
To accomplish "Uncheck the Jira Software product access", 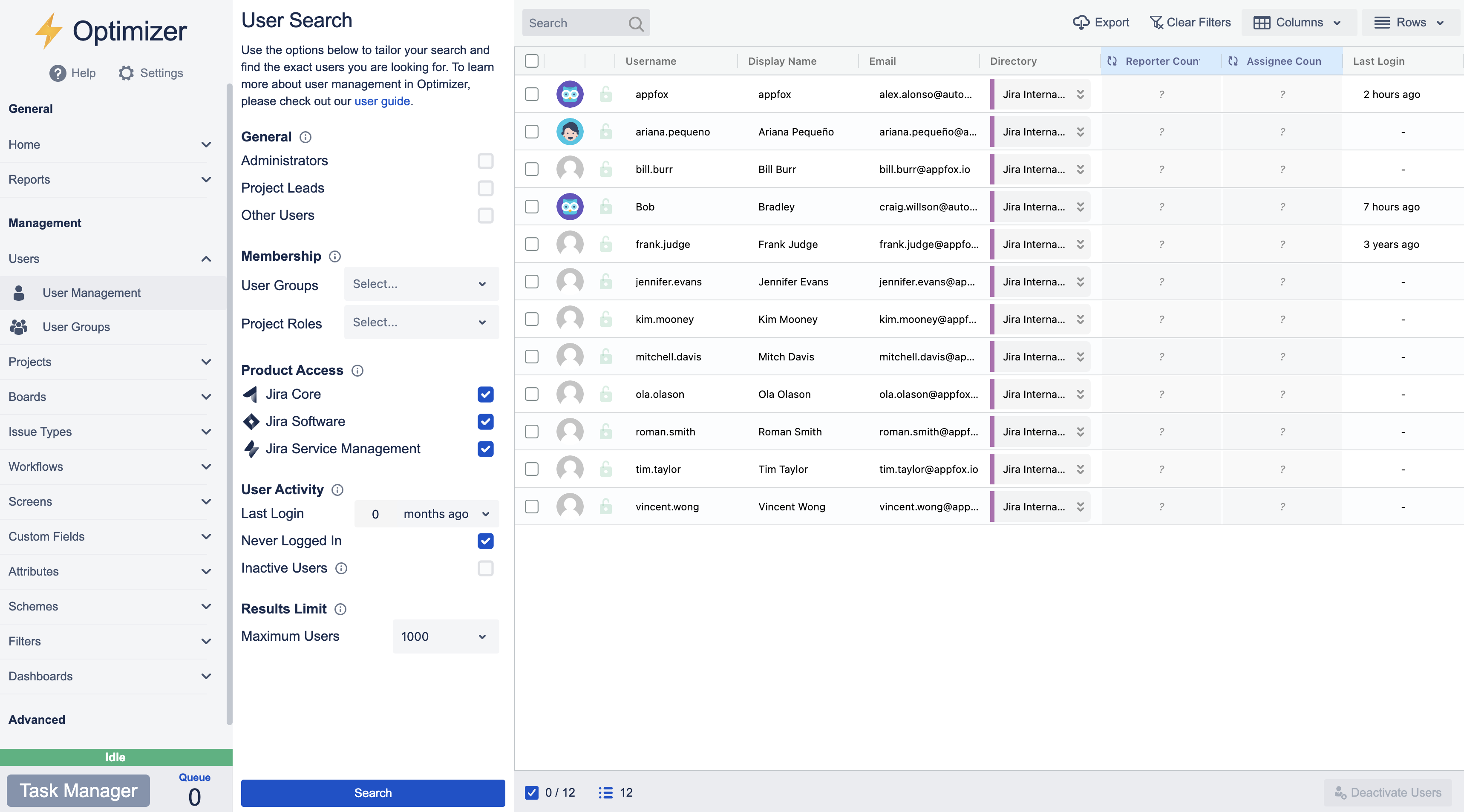I will [485, 422].
